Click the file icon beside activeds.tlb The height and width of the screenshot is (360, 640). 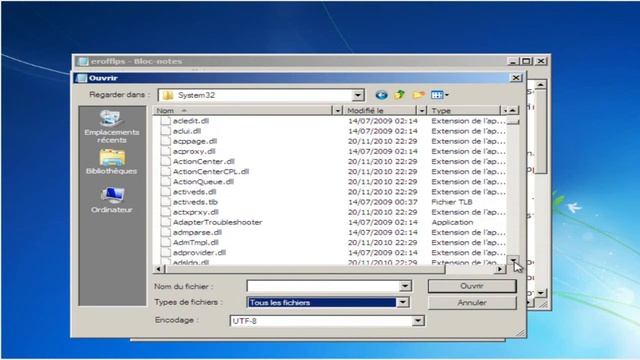pyautogui.click(x=165, y=202)
